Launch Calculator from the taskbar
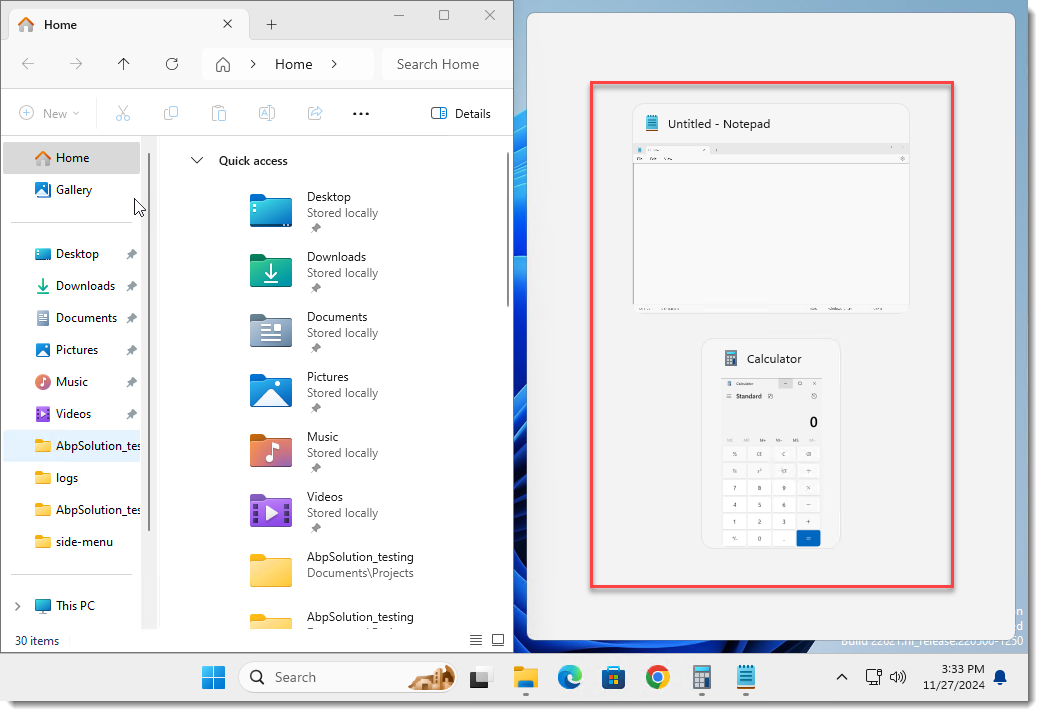The height and width of the screenshot is (716, 1043). [x=701, y=677]
